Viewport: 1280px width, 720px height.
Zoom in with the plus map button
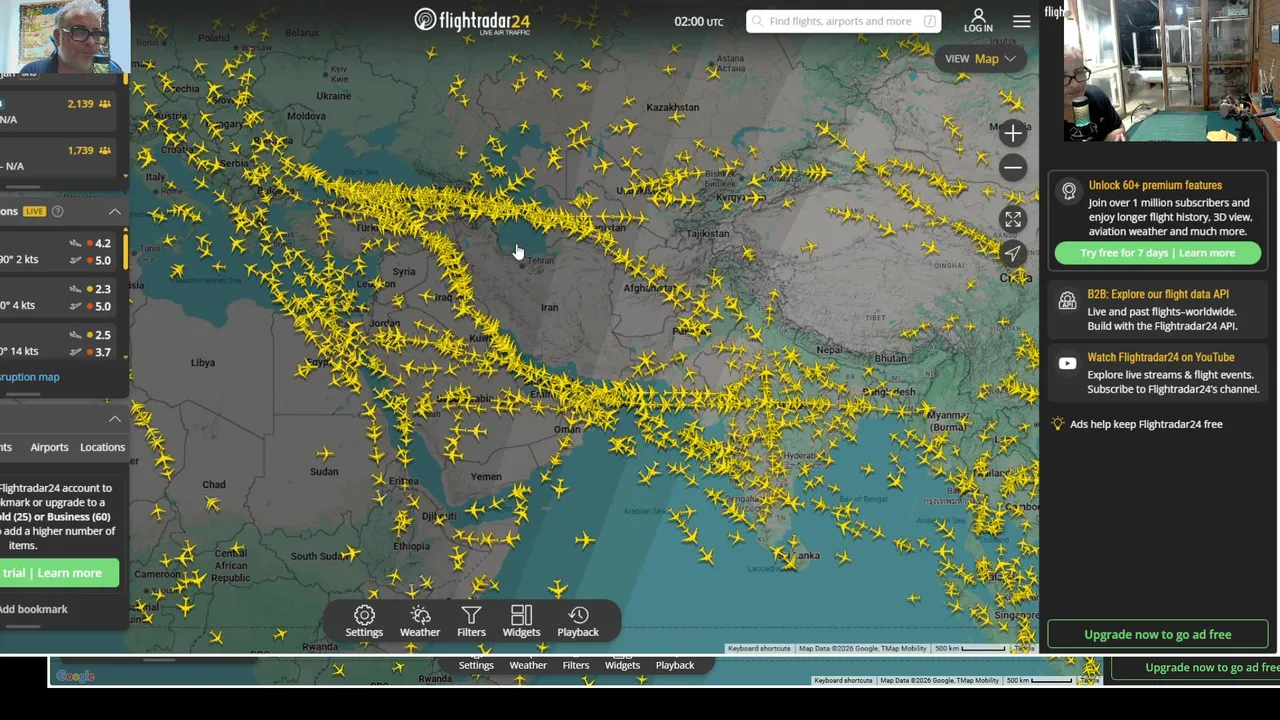pyautogui.click(x=1013, y=133)
